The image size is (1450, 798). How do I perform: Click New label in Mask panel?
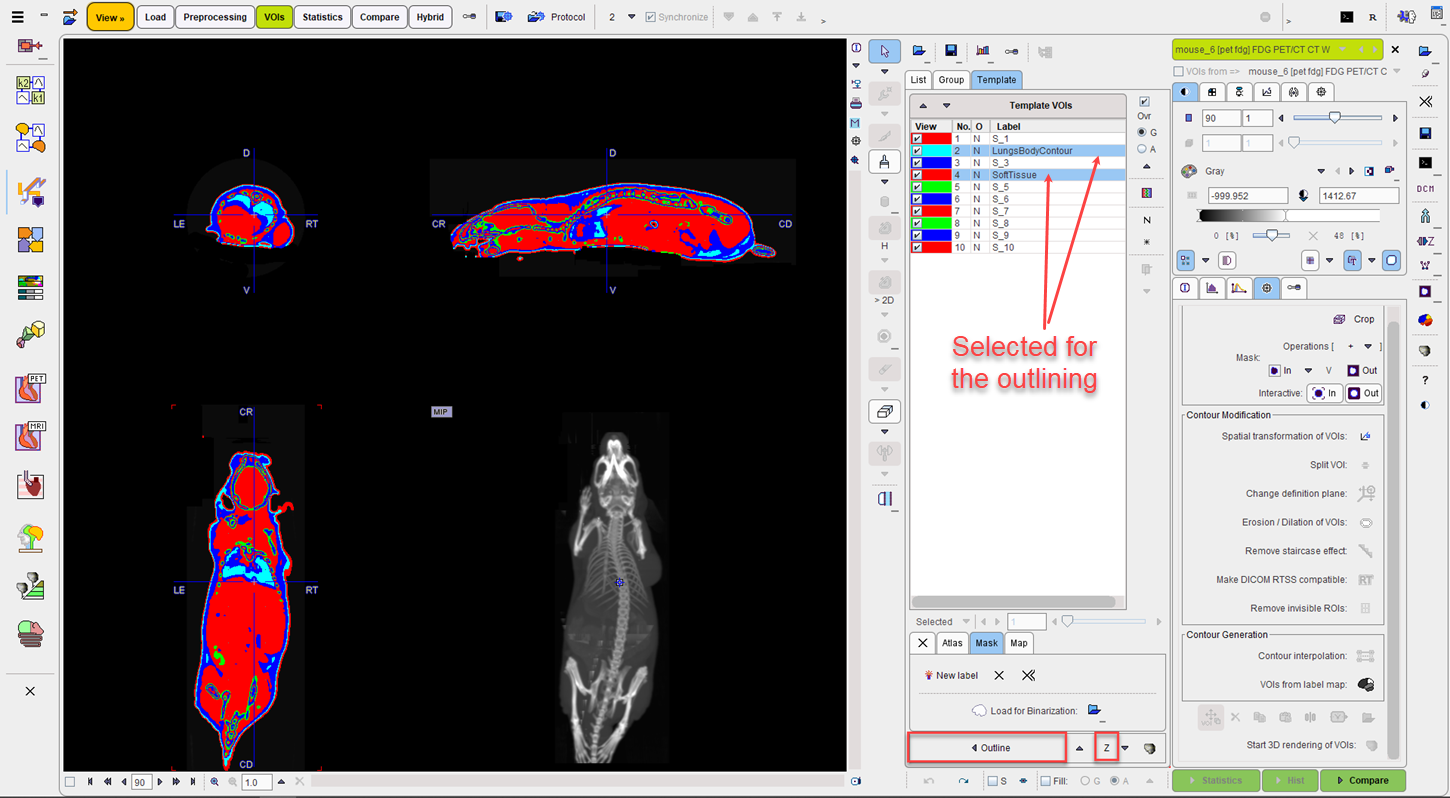coord(951,675)
